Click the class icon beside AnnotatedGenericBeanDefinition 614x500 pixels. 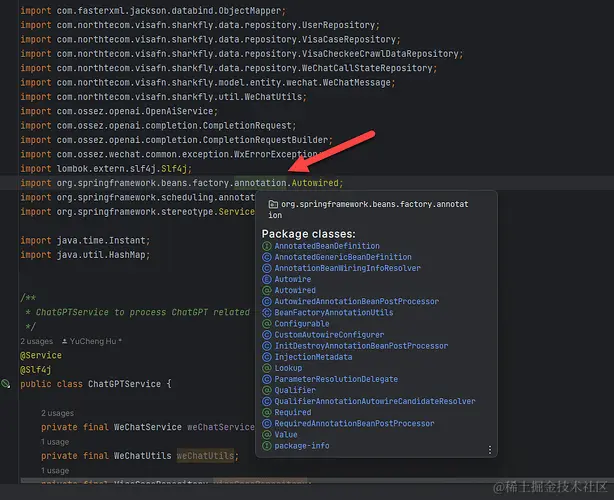(267, 257)
